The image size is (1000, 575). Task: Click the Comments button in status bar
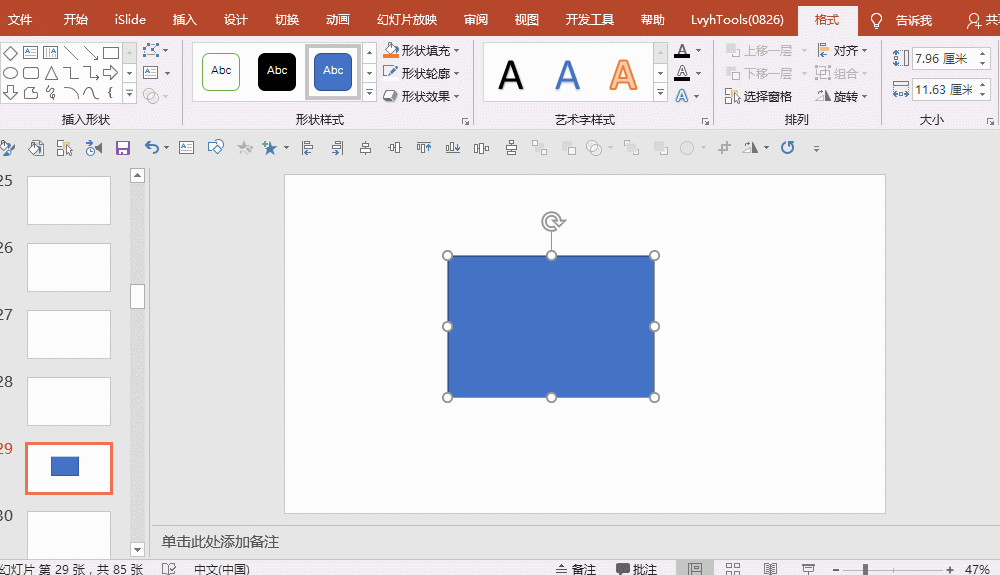(636, 569)
